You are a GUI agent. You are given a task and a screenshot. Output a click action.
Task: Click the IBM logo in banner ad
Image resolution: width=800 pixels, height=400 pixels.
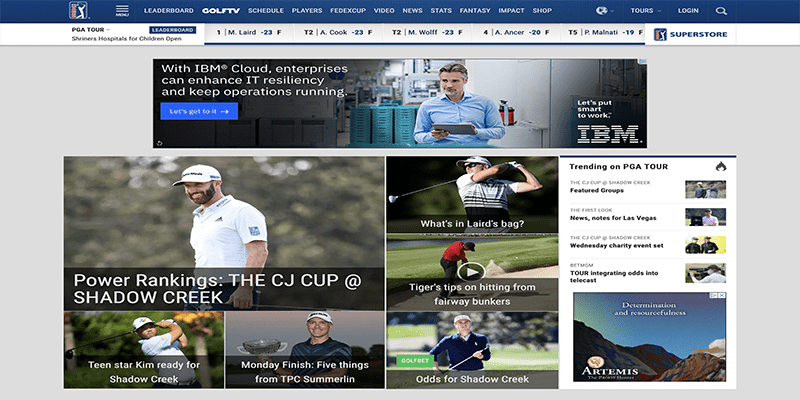pos(608,134)
